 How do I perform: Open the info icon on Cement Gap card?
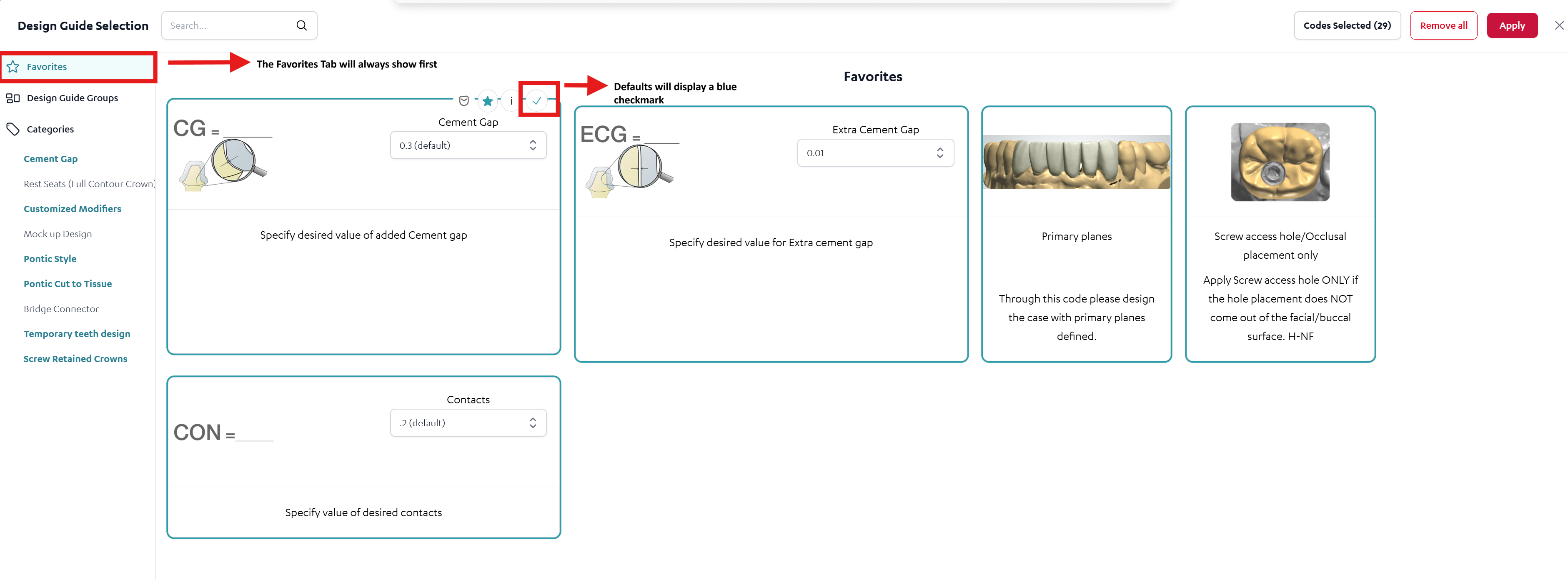[x=511, y=100]
